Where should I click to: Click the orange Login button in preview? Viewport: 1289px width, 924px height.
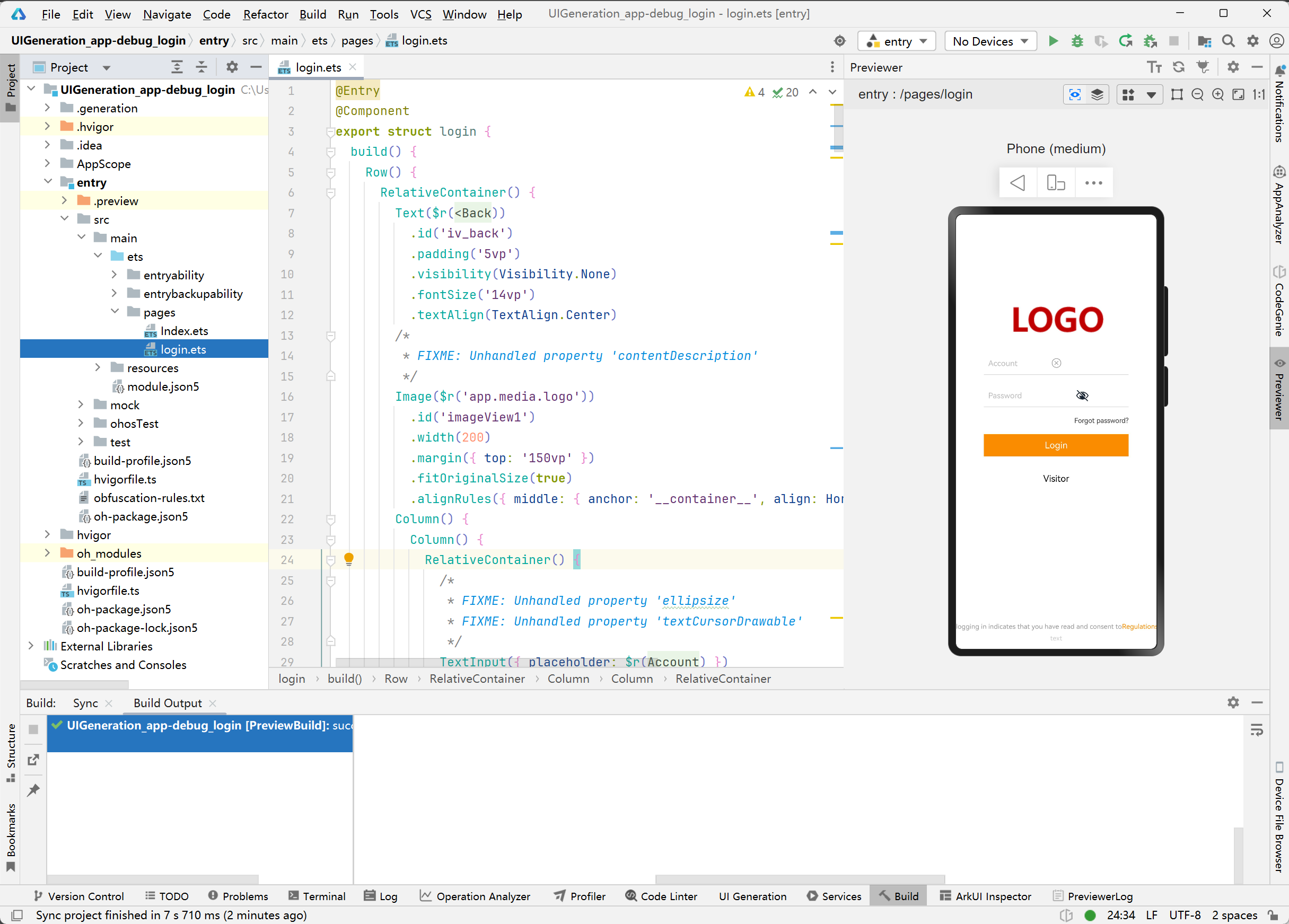click(x=1055, y=445)
